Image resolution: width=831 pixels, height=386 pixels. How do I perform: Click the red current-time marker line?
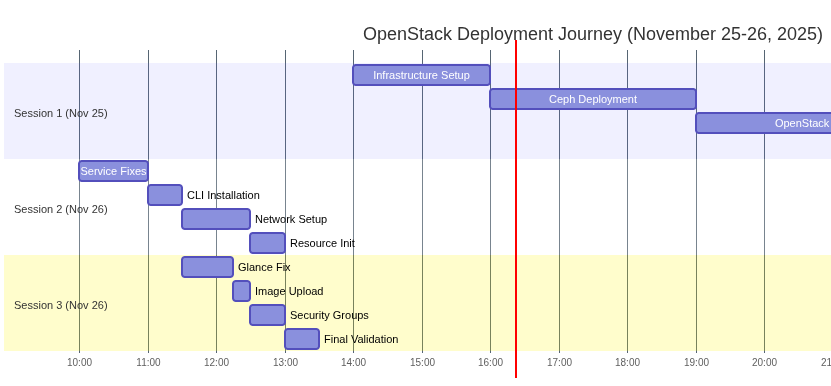(516, 209)
